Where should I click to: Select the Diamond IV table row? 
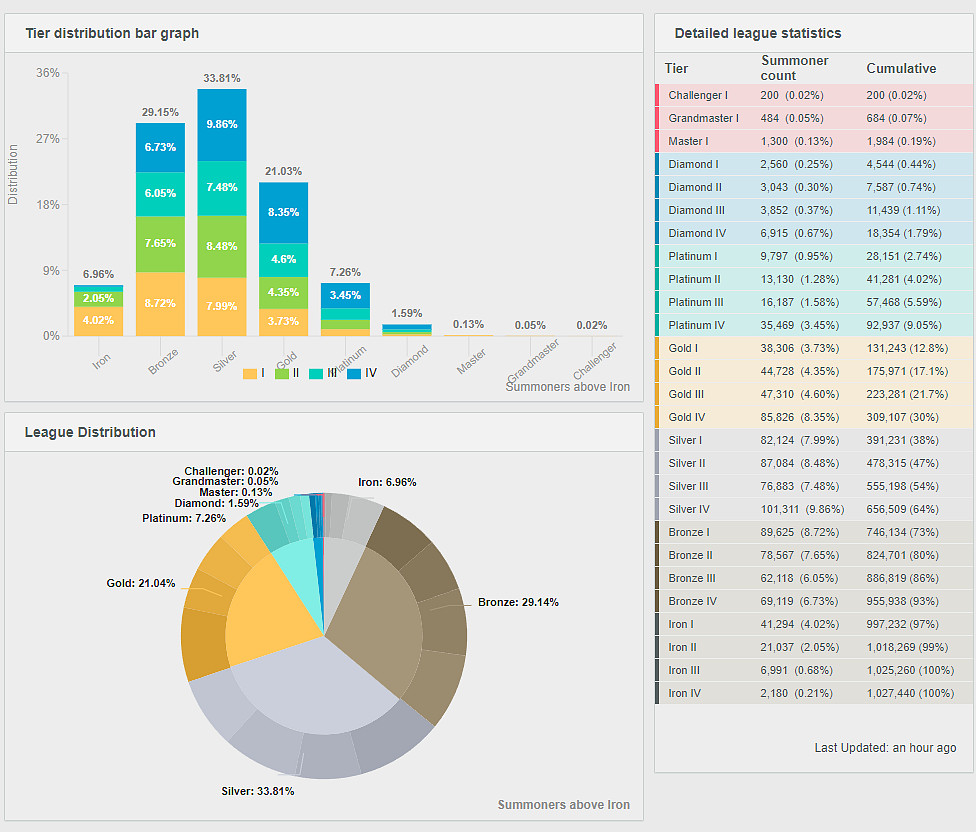tap(815, 233)
